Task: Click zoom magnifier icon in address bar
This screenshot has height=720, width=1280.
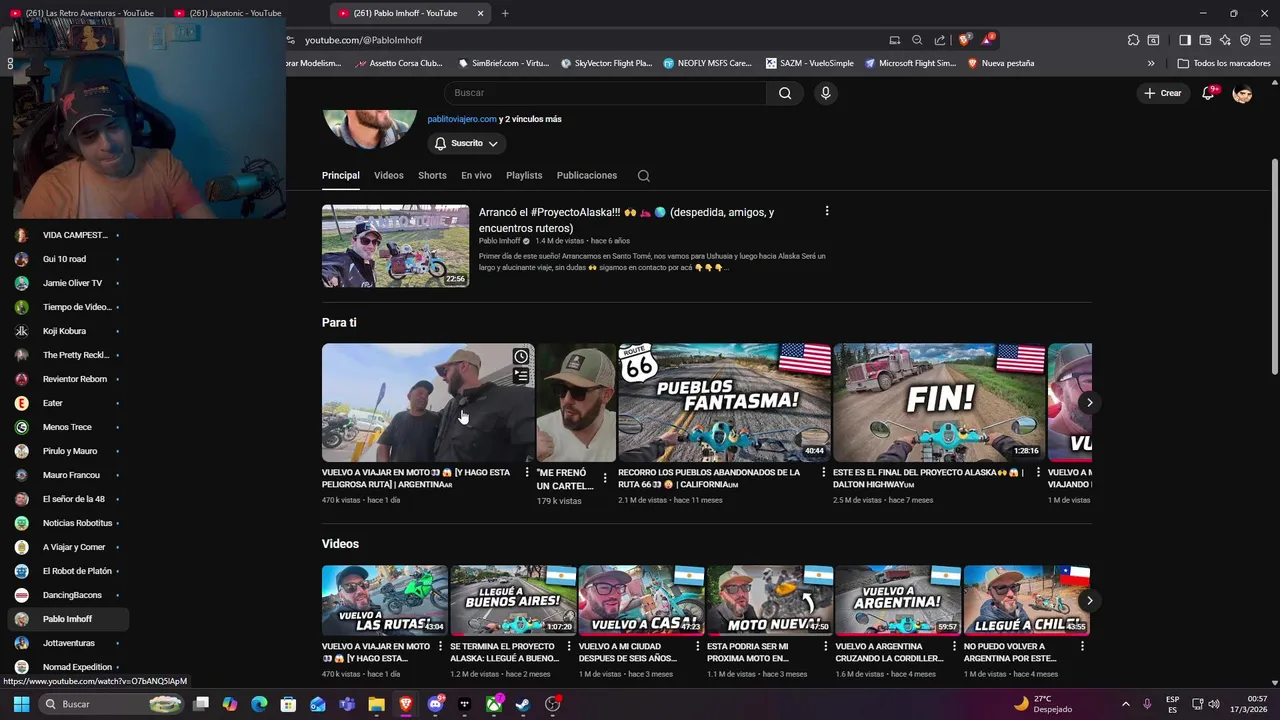Action: [917, 40]
